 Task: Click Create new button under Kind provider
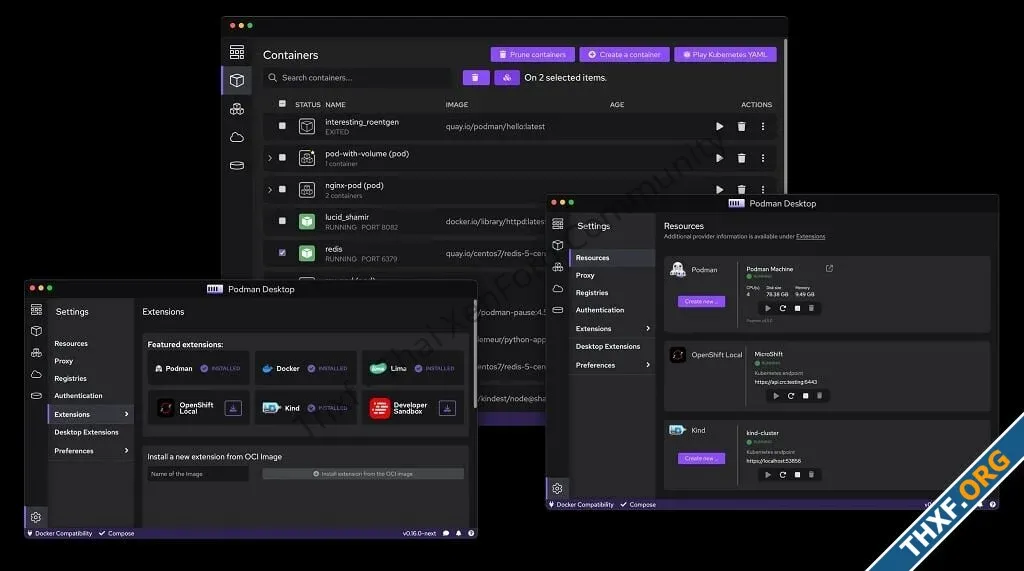pyautogui.click(x=701, y=459)
